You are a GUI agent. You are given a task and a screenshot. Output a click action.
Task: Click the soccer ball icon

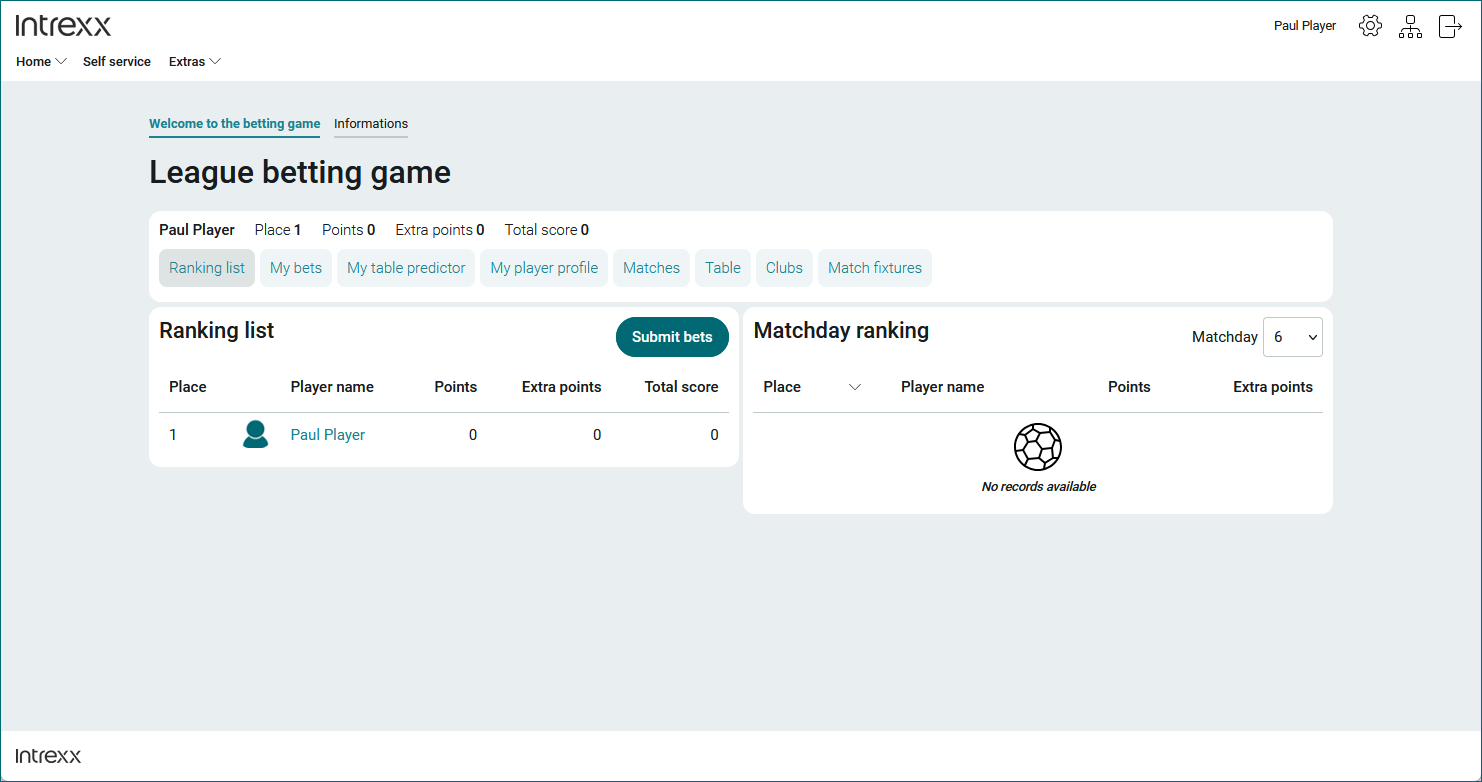click(x=1038, y=447)
